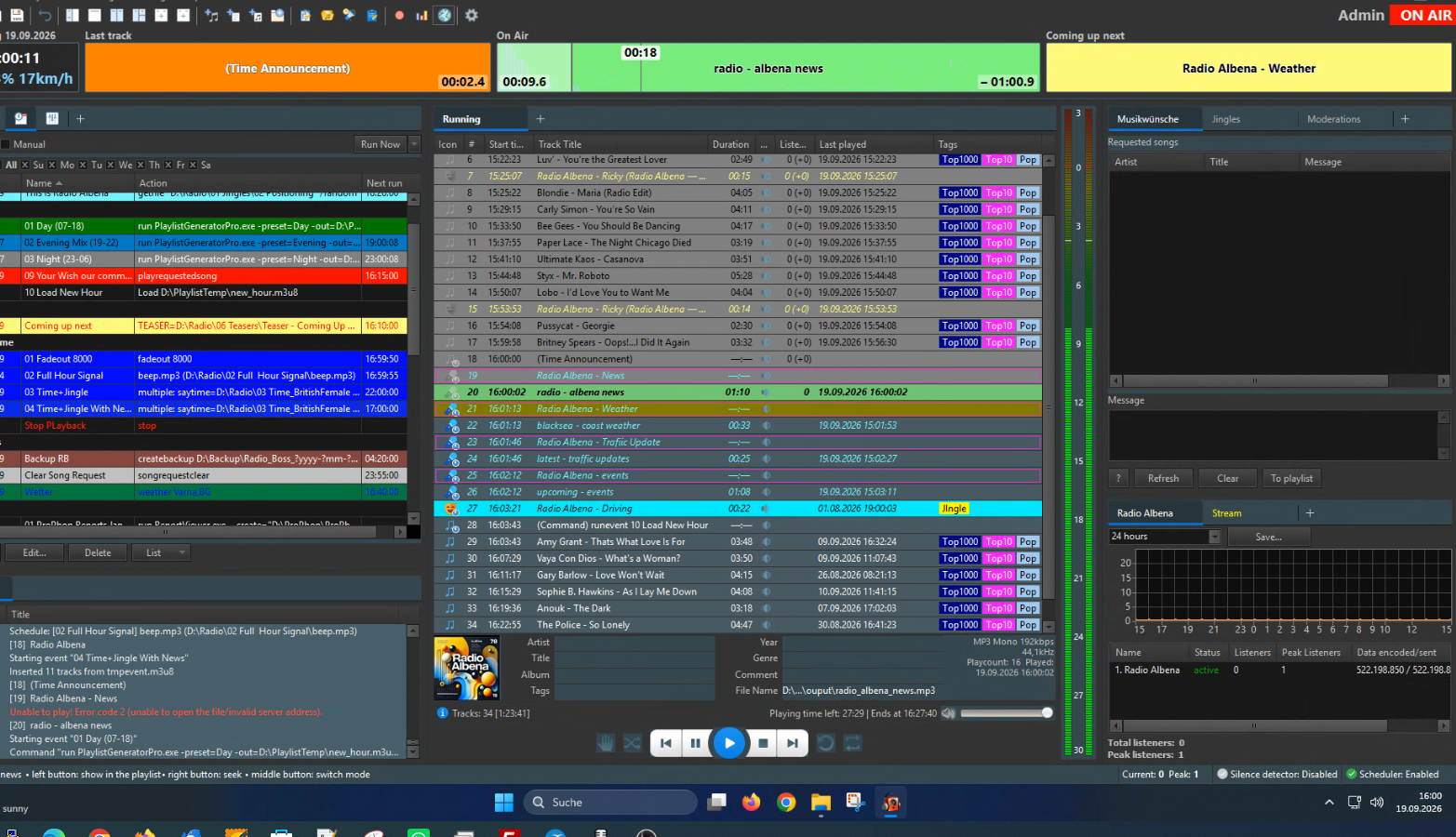Click the requested songs horizontal scrollbar
The image size is (1456, 837).
(1279, 380)
